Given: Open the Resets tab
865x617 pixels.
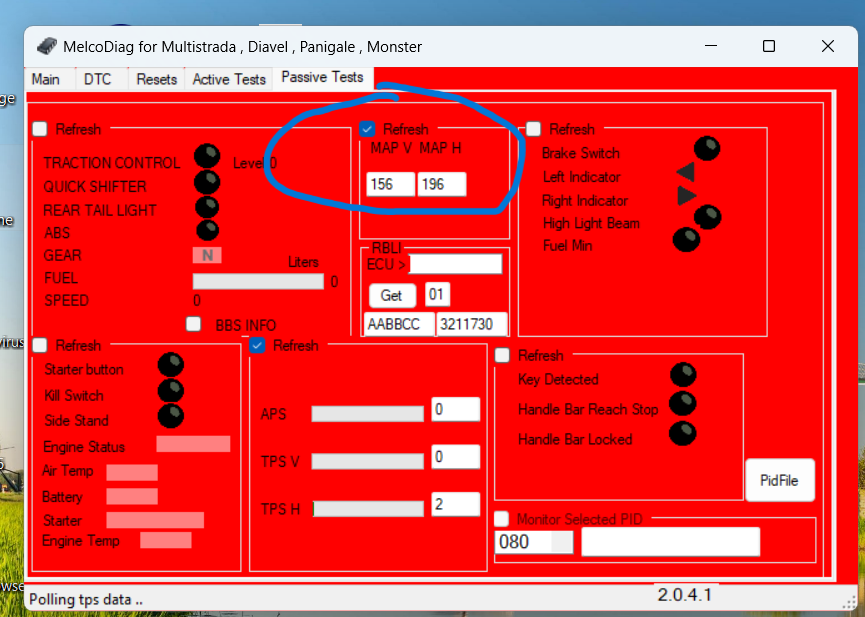Looking at the screenshot, I should [x=156, y=79].
